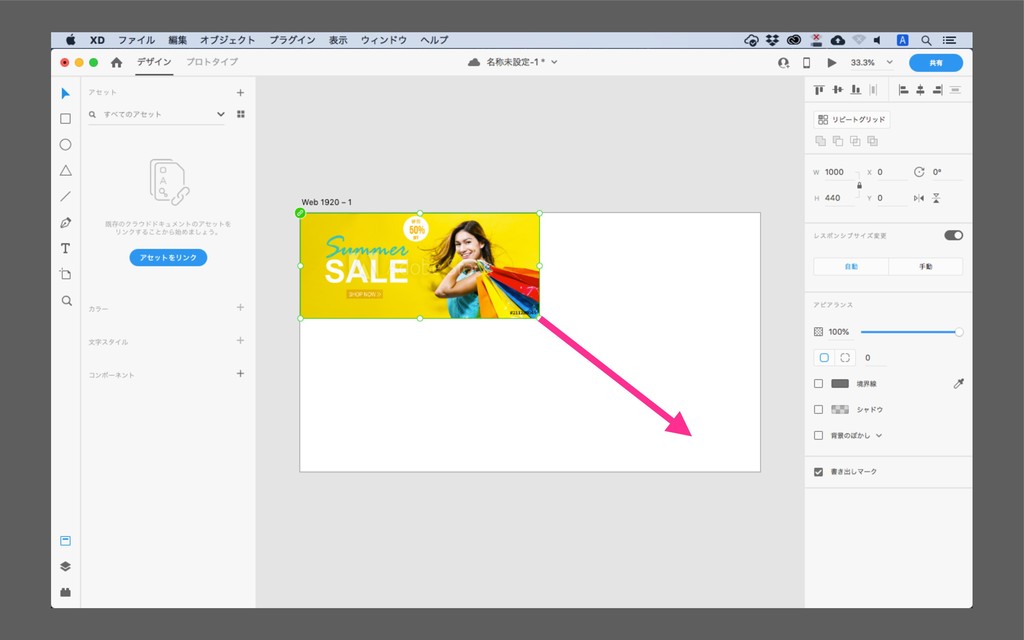Open the ウィンドウ menu
This screenshot has width=1024, height=640.
[x=384, y=40]
